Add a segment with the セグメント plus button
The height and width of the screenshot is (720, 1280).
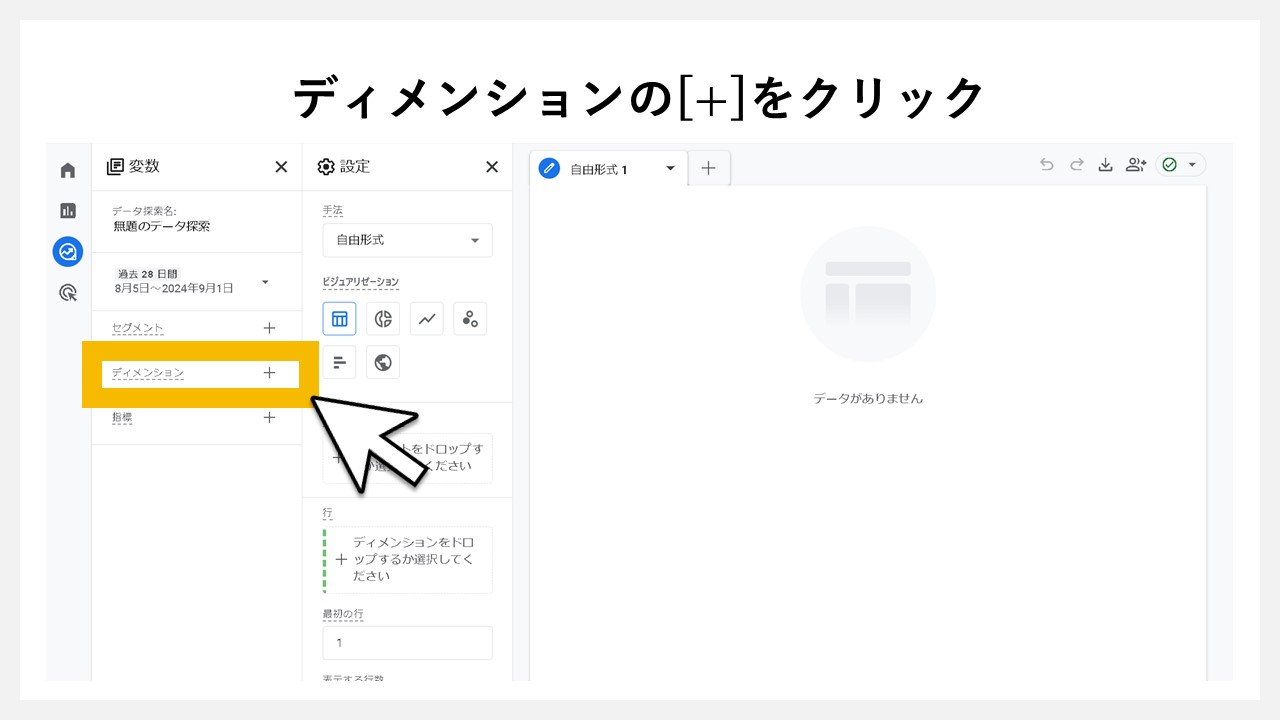269,327
